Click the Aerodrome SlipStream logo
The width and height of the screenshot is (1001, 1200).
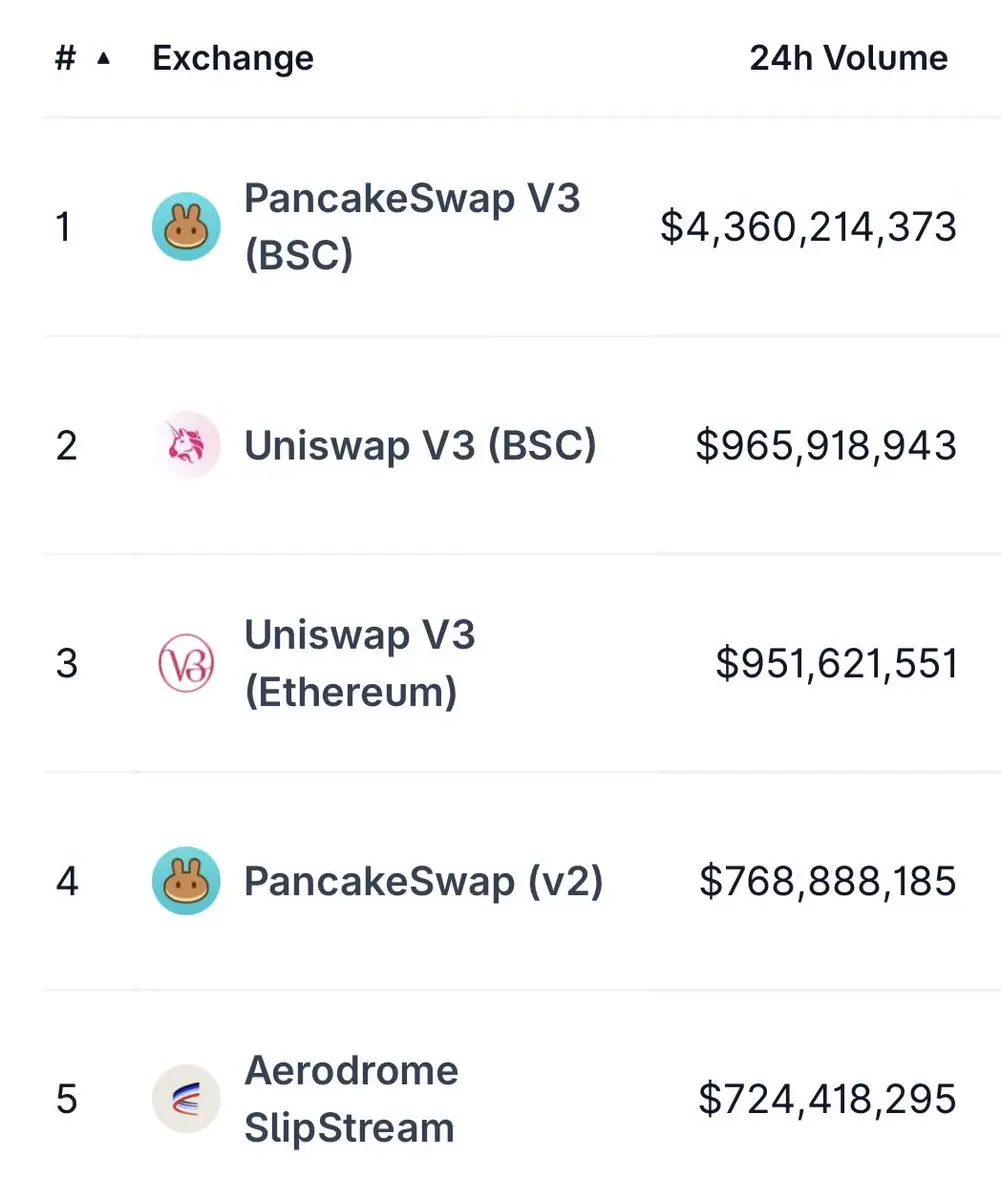(186, 1099)
